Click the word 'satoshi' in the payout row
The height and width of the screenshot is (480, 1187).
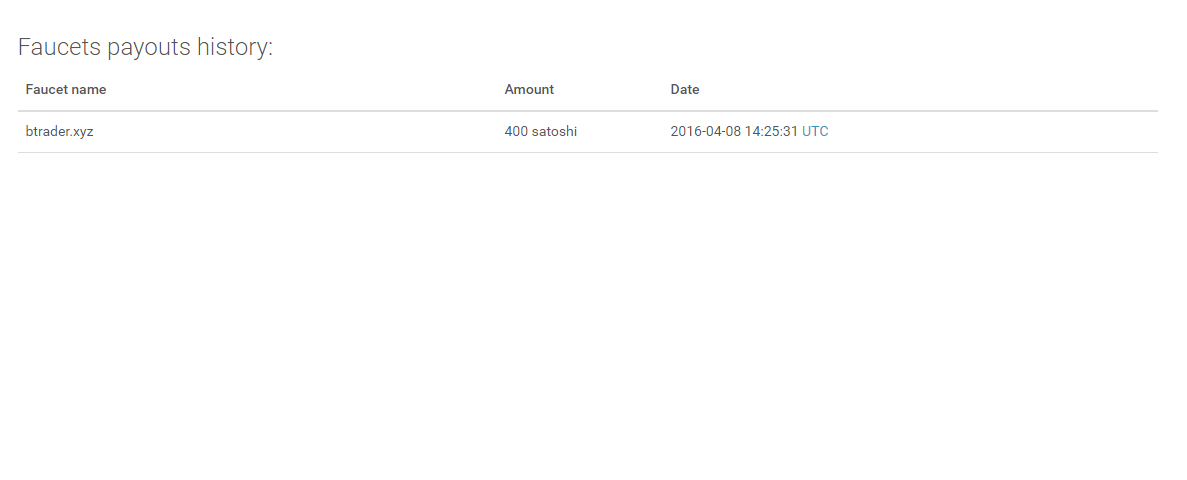pos(555,131)
